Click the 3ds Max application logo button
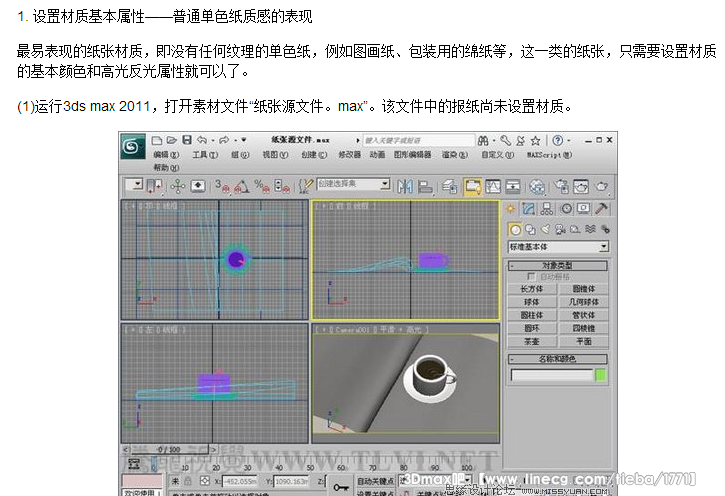The image size is (725, 496). coord(133,147)
